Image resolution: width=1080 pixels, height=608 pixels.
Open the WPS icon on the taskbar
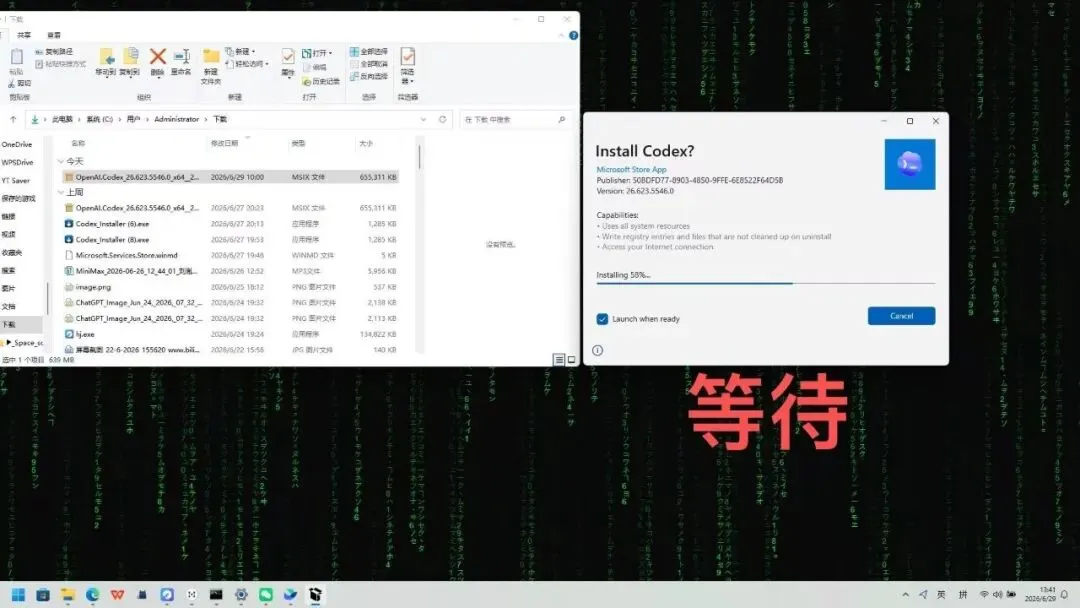(x=117, y=594)
